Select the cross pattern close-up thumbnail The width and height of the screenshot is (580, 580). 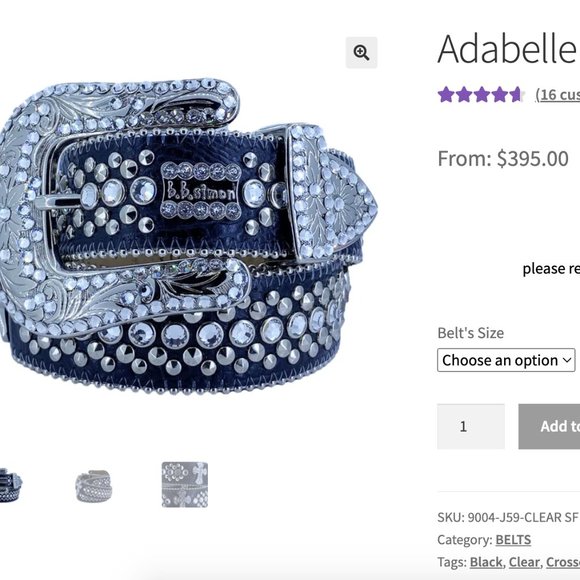185,485
